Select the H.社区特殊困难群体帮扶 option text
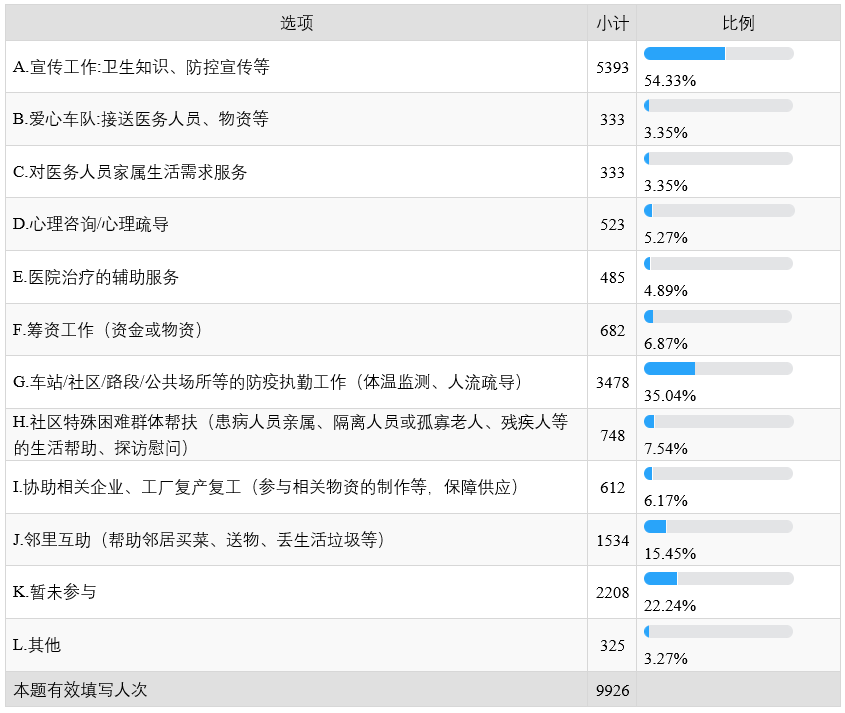This screenshot has height=713, width=845. (290, 434)
